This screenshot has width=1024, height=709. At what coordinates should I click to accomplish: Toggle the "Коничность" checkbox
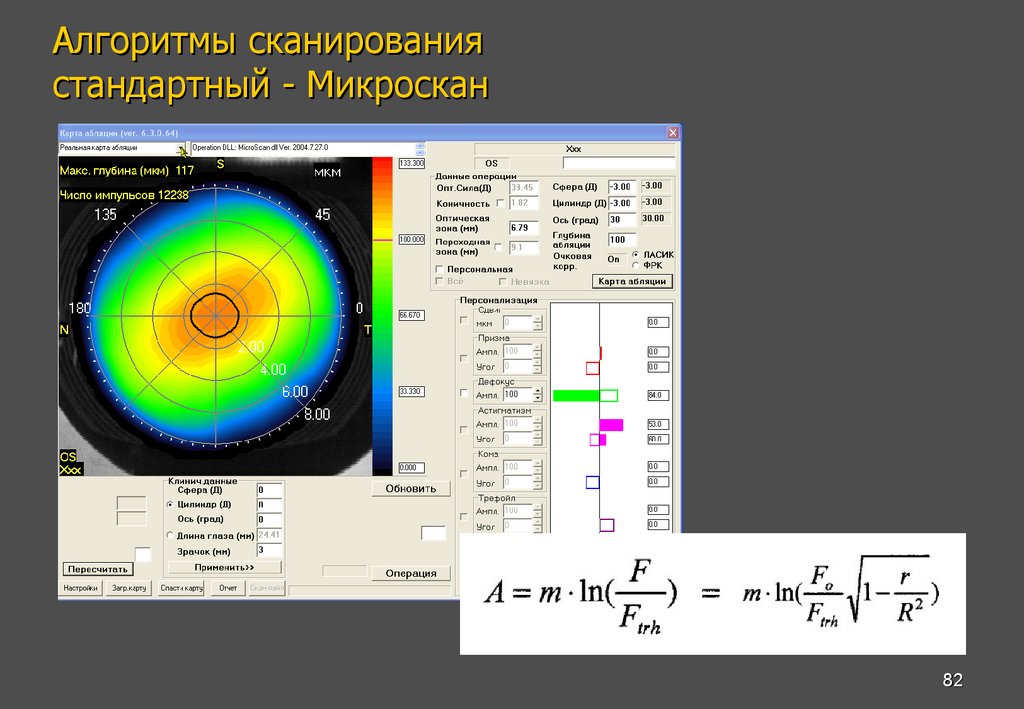click(x=499, y=204)
